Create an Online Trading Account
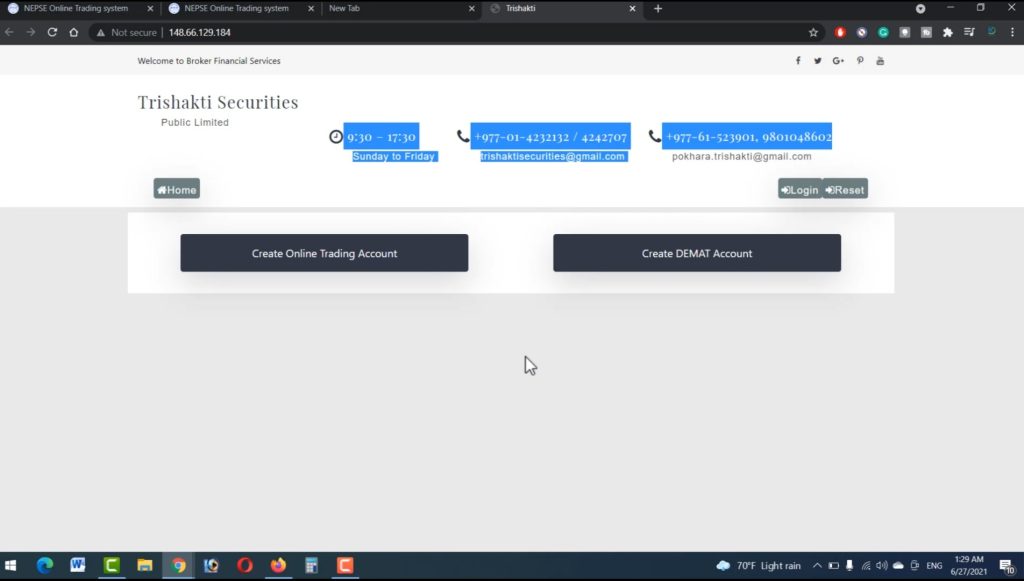The image size is (1024, 581). coord(324,253)
